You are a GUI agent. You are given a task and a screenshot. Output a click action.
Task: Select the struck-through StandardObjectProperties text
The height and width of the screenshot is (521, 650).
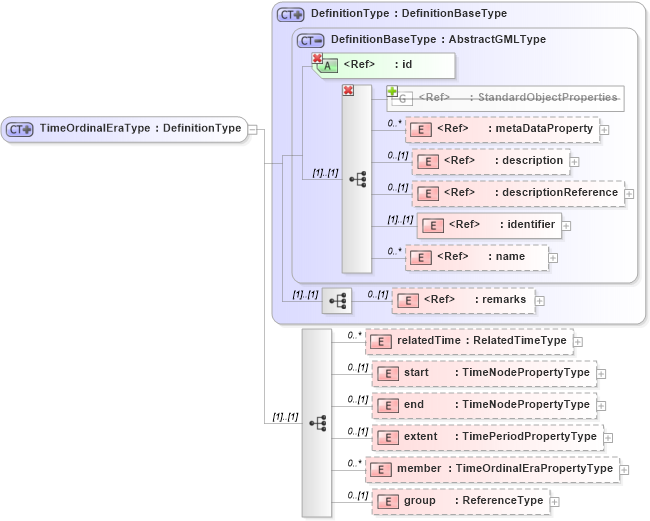click(548, 97)
